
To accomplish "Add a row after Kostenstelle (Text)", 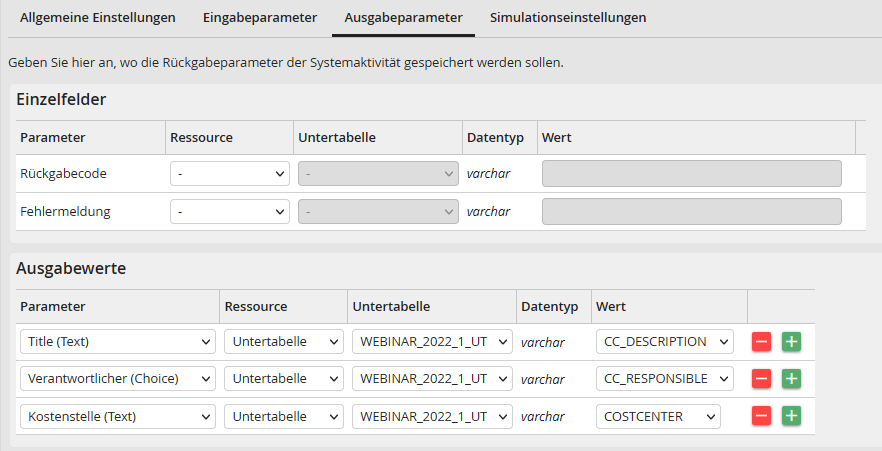I will pyautogui.click(x=791, y=416).
